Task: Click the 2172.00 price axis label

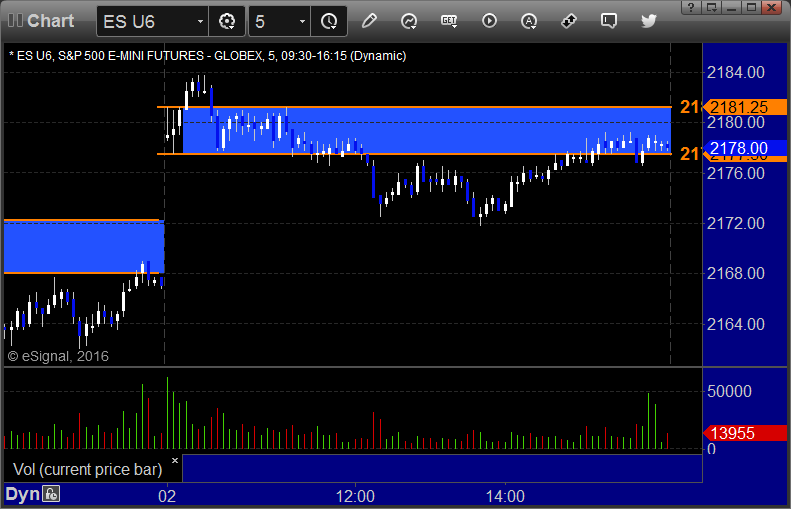Action: click(736, 223)
